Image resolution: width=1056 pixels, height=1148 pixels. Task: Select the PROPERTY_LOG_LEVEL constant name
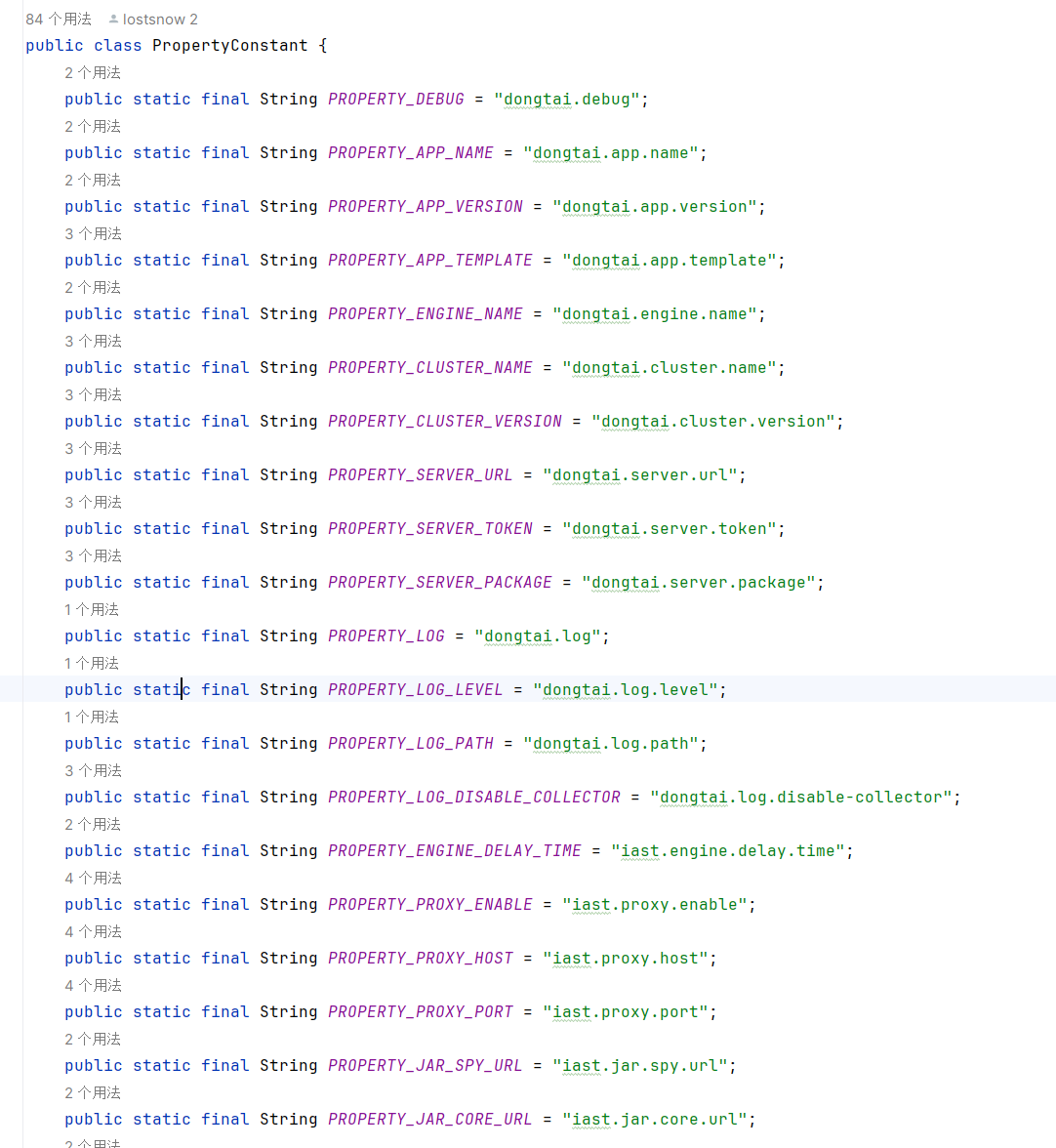click(x=415, y=690)
